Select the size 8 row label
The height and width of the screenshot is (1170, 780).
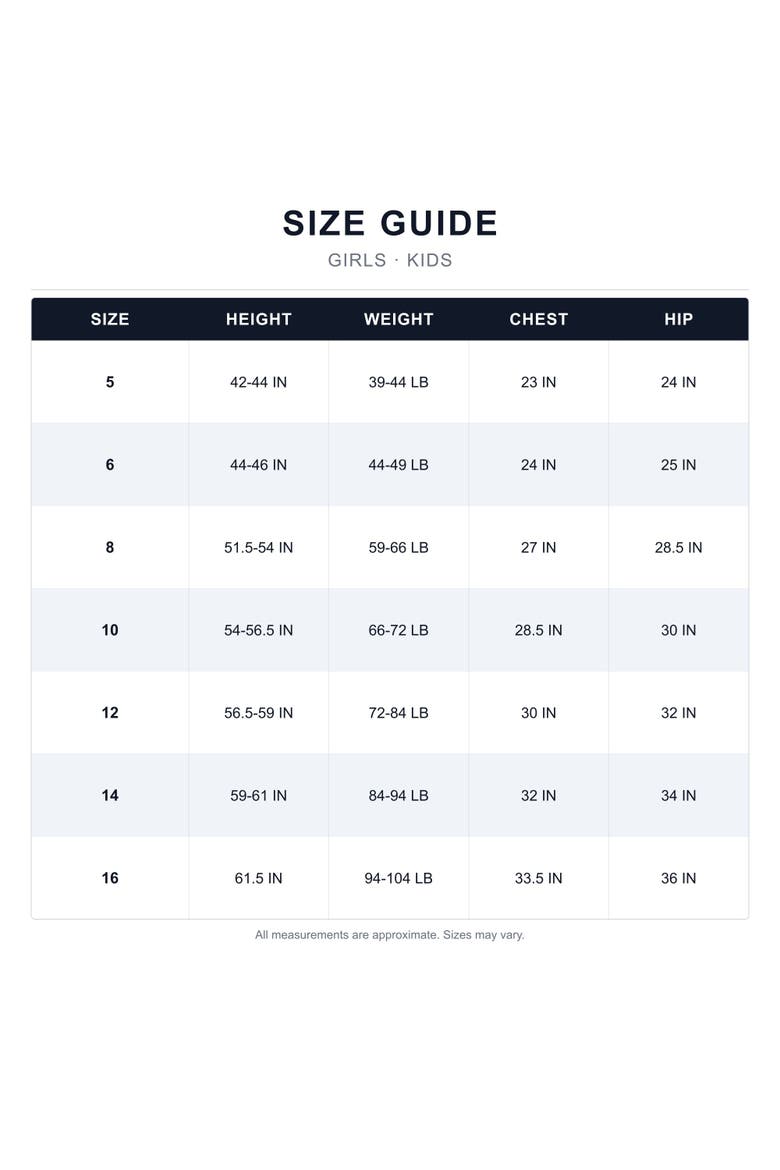(x=110, y=548)
